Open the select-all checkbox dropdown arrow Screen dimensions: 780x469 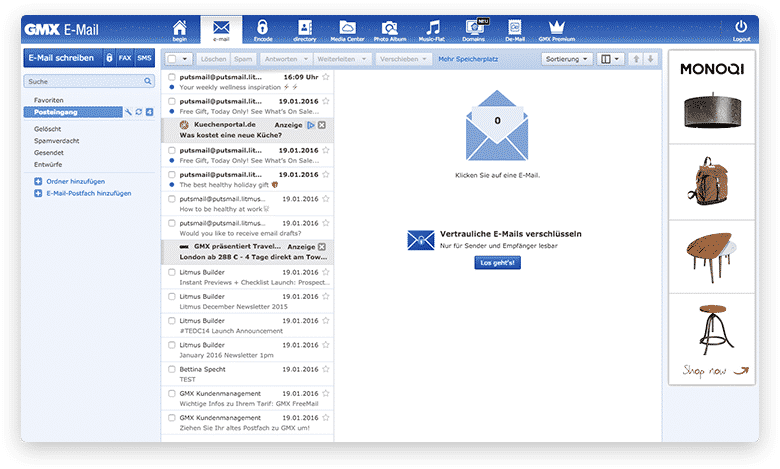click(x=186, y=60)
